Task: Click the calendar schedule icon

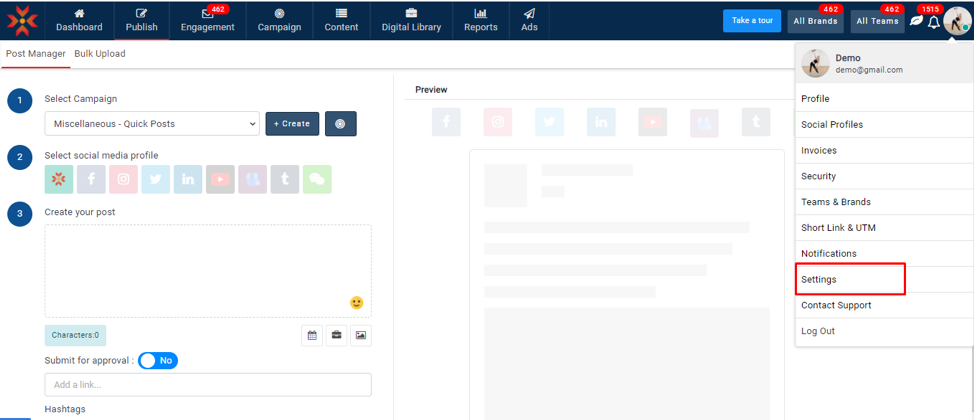Action: pyautogui.click(x=312, y=335)
